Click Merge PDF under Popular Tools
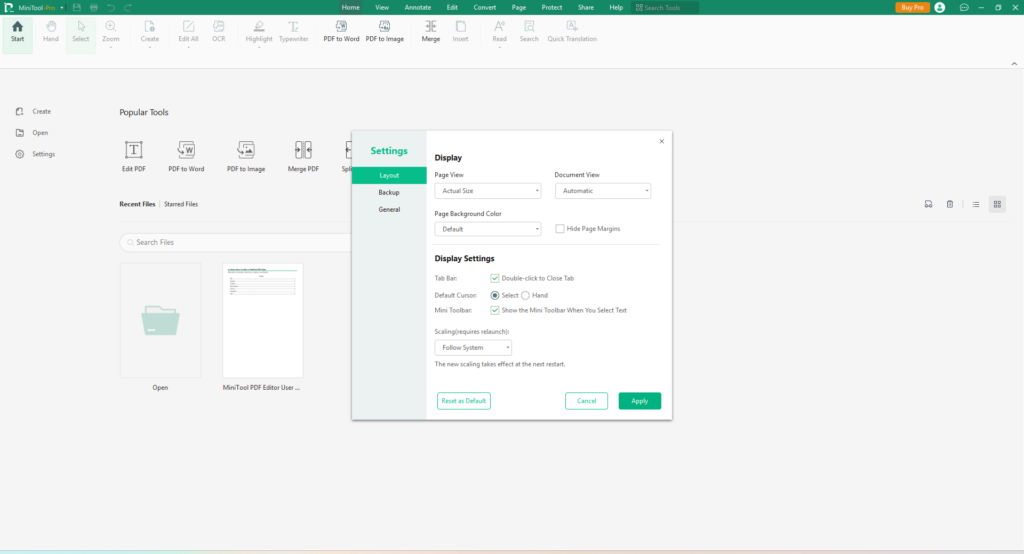Viewport: 1024px width, 554px height. click(x=303, y=156)
